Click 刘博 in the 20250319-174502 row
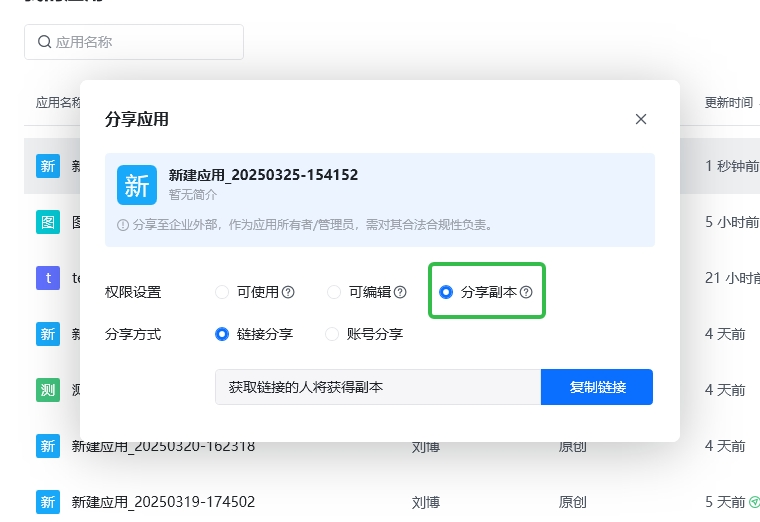This screenshot has height=522, width=760. 426,502
